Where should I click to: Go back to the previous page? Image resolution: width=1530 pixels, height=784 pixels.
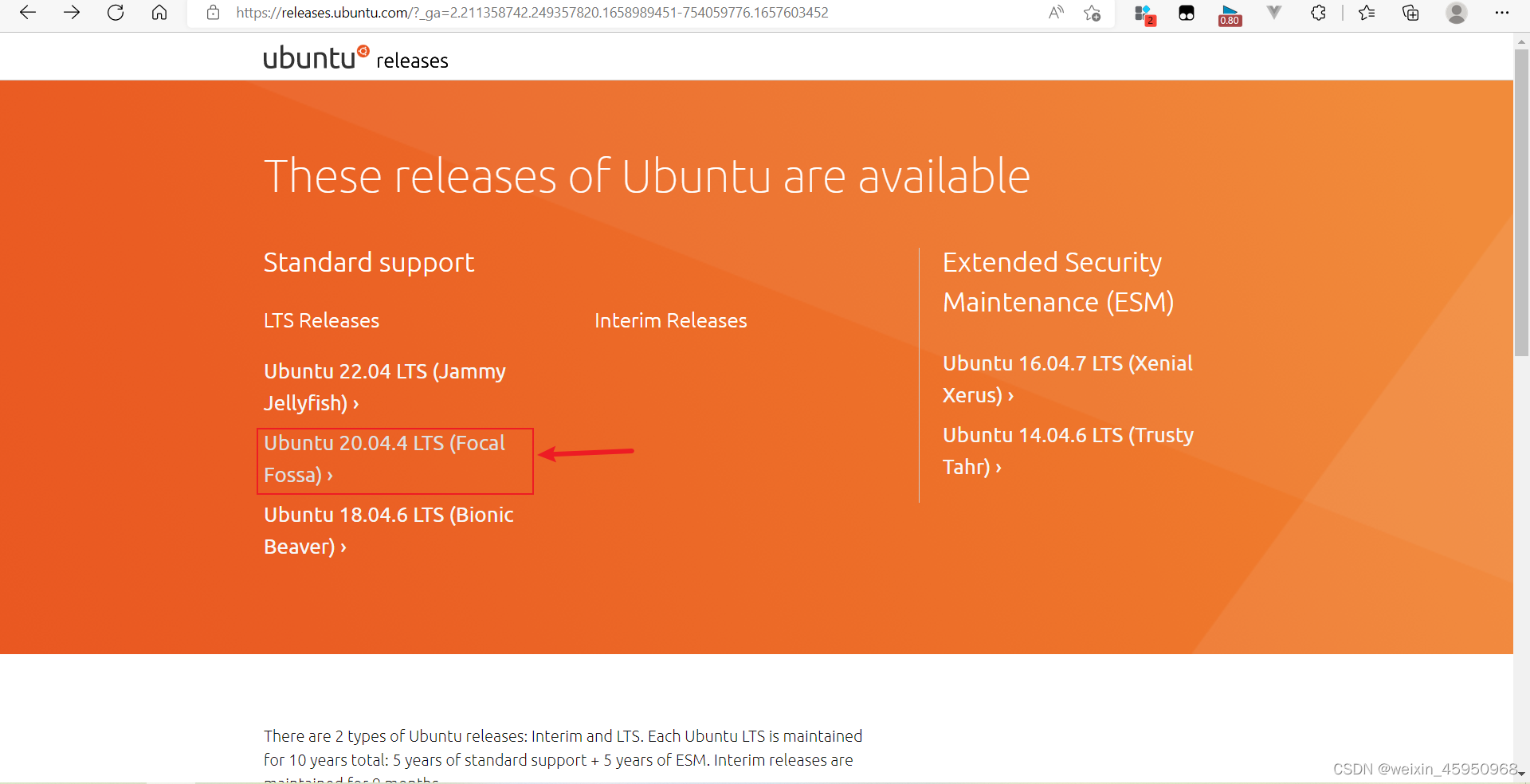click(28, 13)
